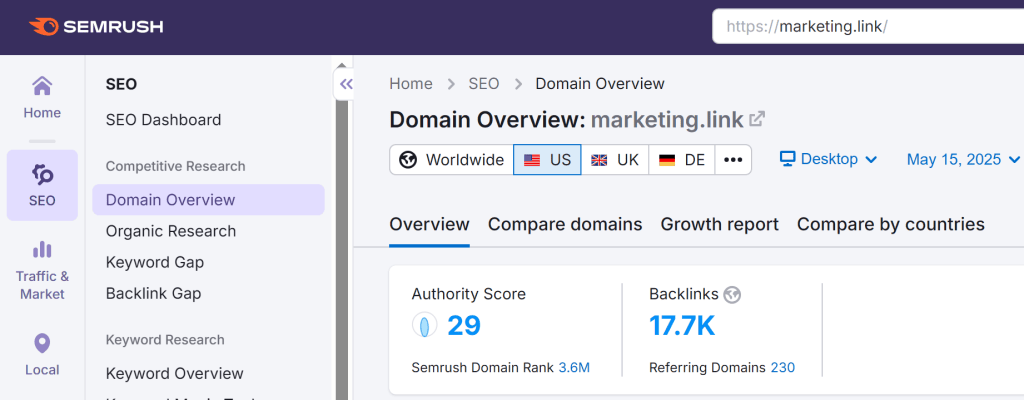Open the May 15, 2025 date dropdown

pos(963,159)
